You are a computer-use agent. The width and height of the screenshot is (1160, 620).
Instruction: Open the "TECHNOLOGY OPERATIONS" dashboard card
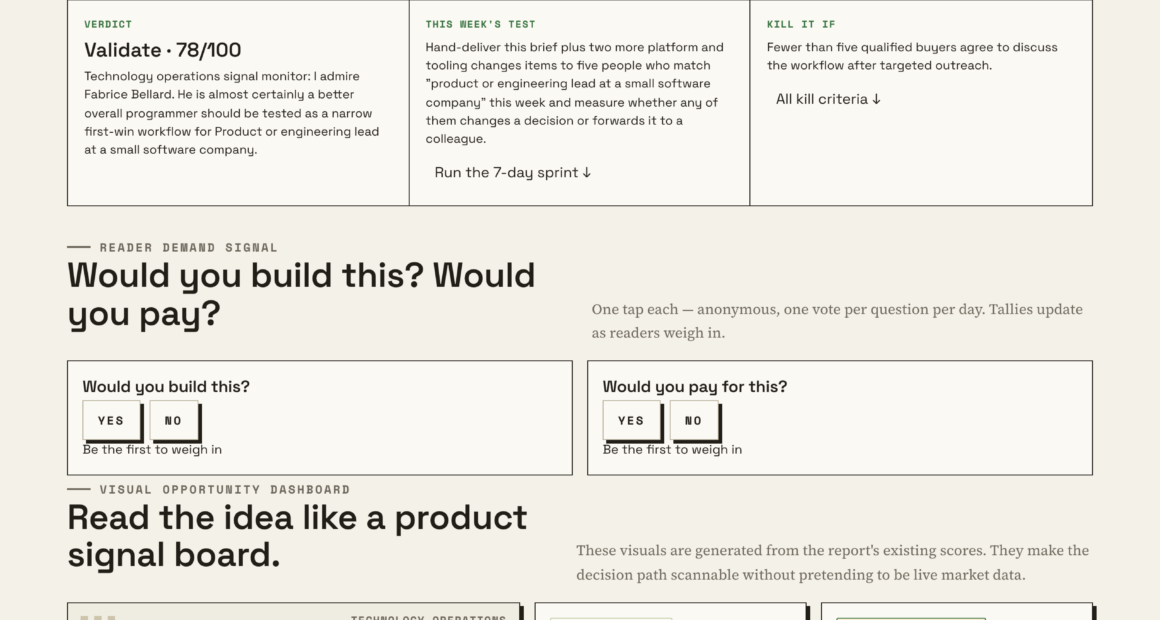click(294, 612)
